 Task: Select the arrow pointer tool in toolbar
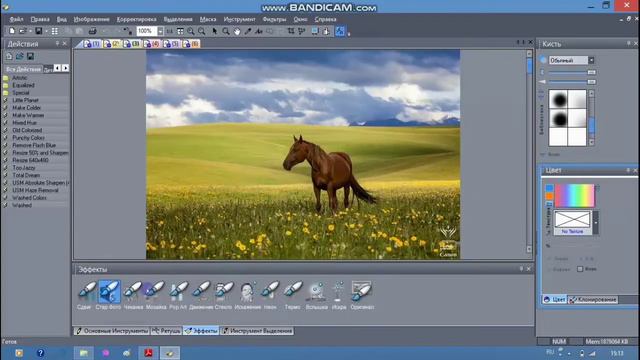tap(215, 31)
